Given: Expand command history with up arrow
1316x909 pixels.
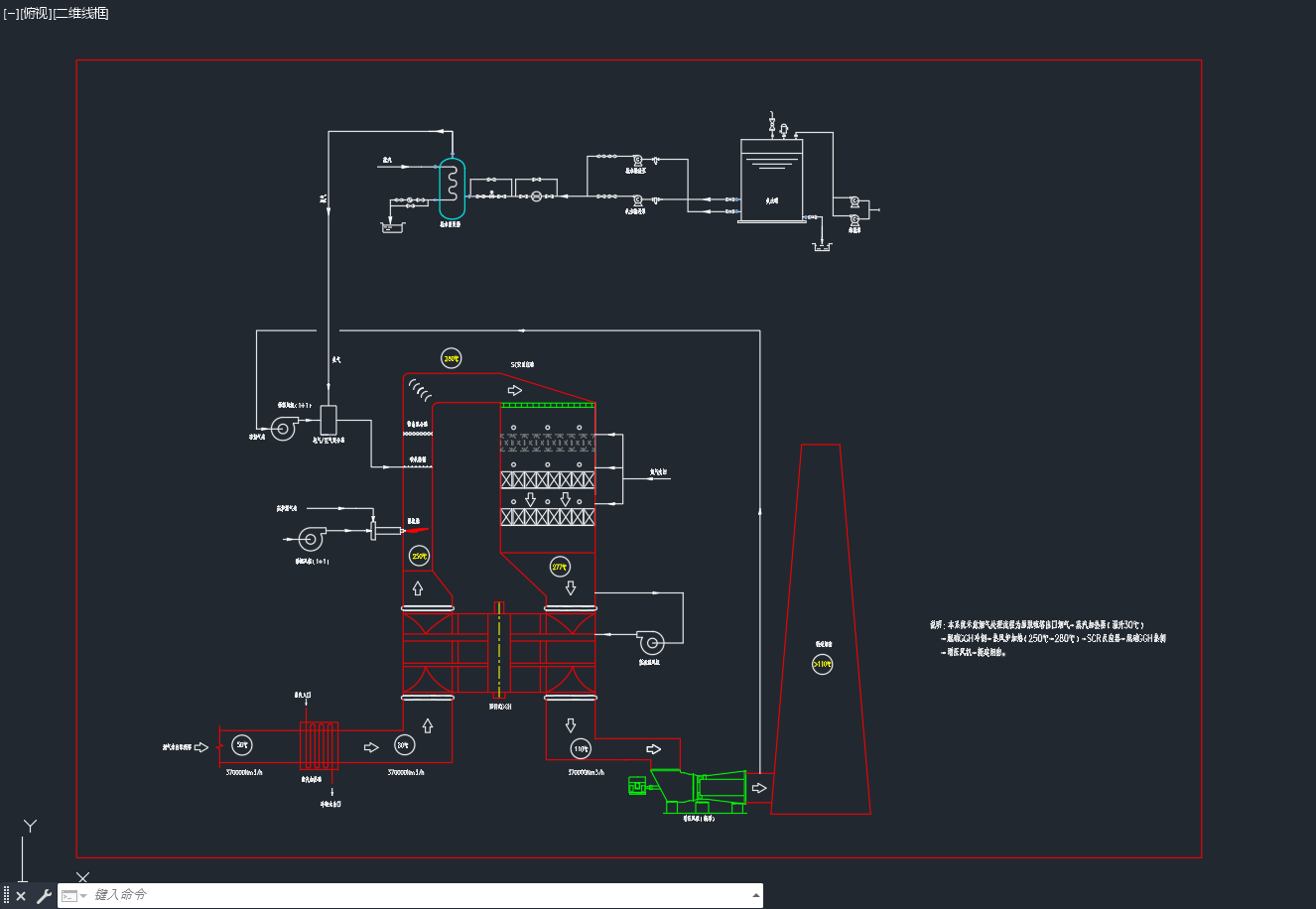Looking at the screenshot, I should point(756,896).
